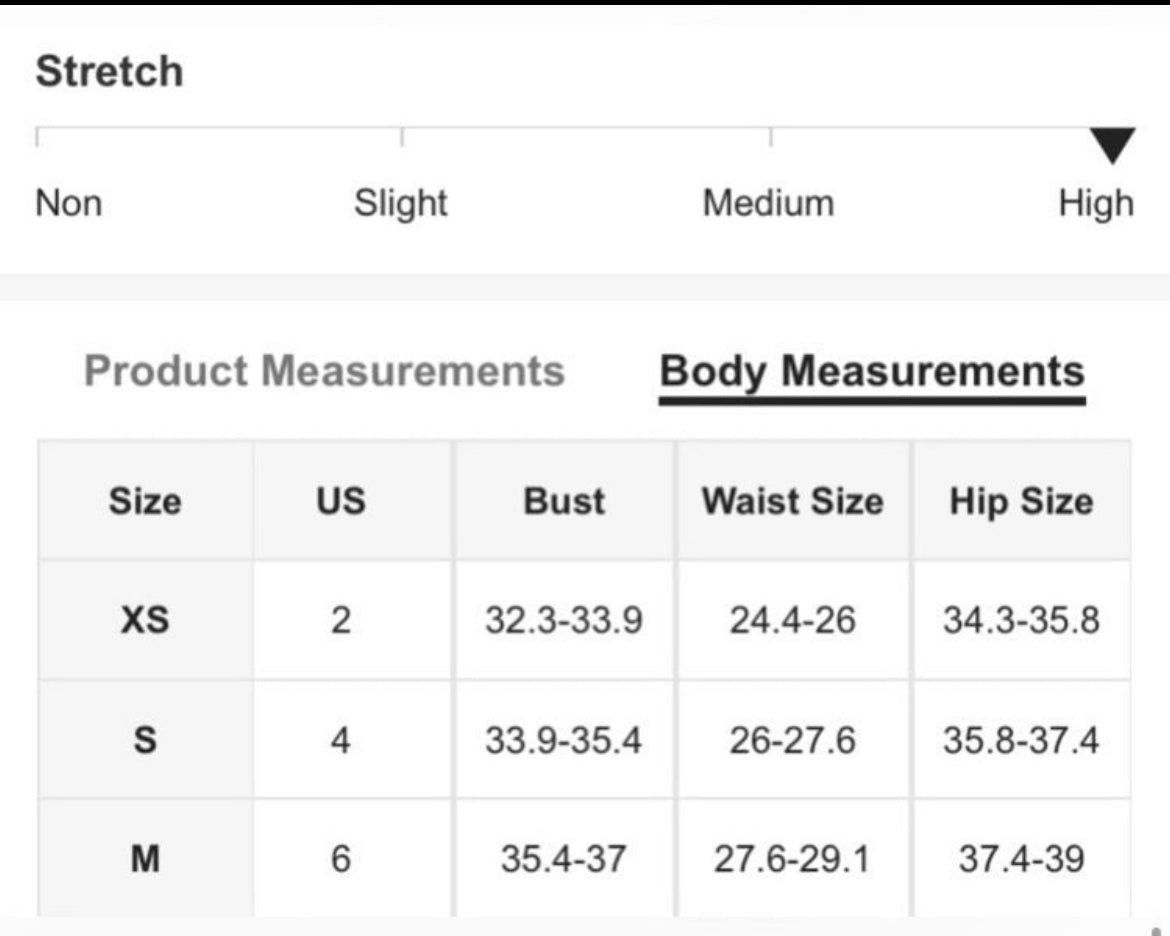Click the Stretch section heading
This screenshot has width=1170, height=936.
110,72
